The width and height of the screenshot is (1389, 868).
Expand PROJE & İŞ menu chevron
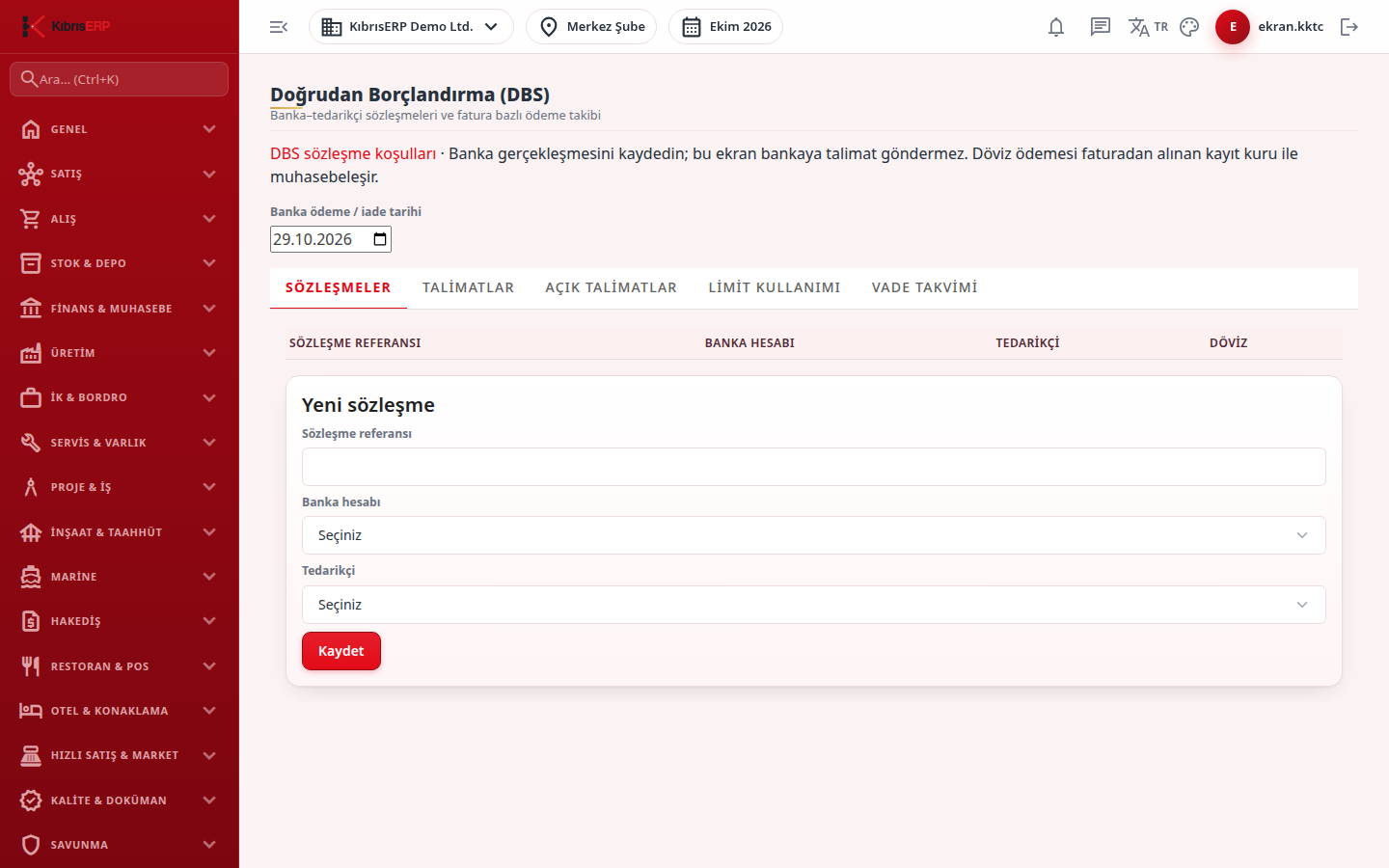pos(209,487)
